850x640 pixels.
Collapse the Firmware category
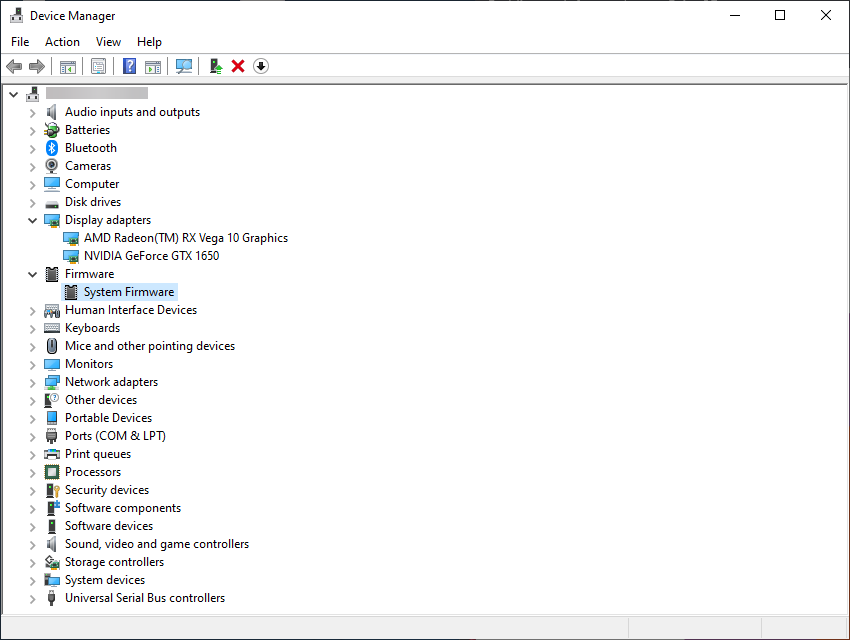pos(33,274)
